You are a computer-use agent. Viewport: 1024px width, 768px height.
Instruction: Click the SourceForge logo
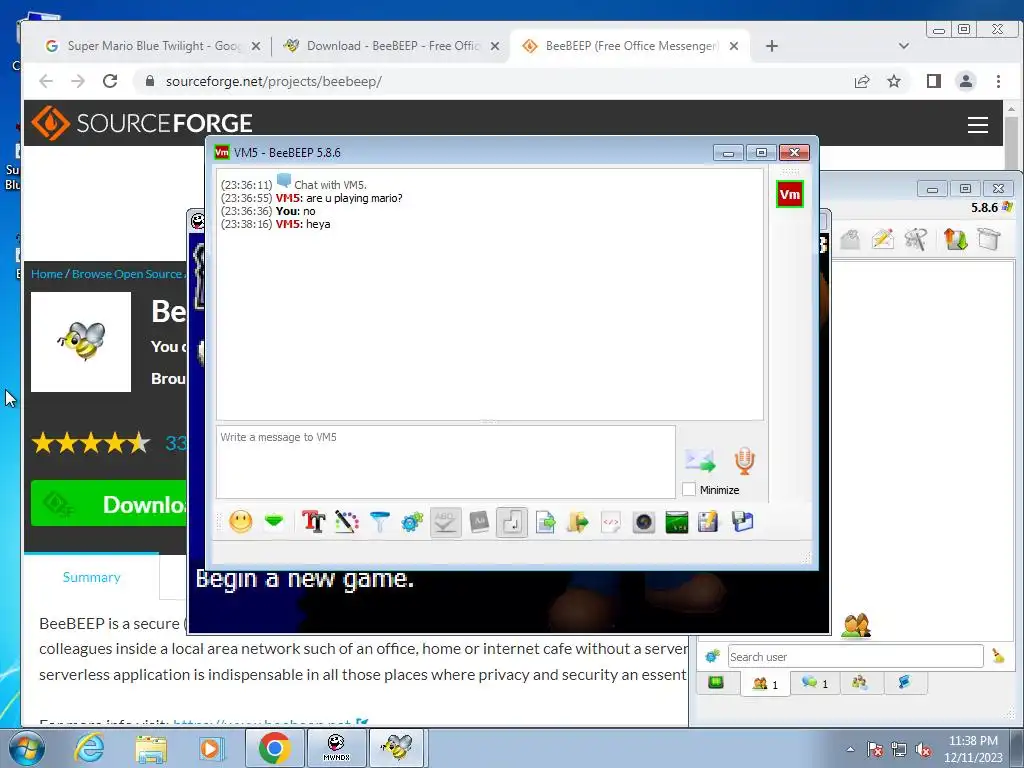[142, 123]
